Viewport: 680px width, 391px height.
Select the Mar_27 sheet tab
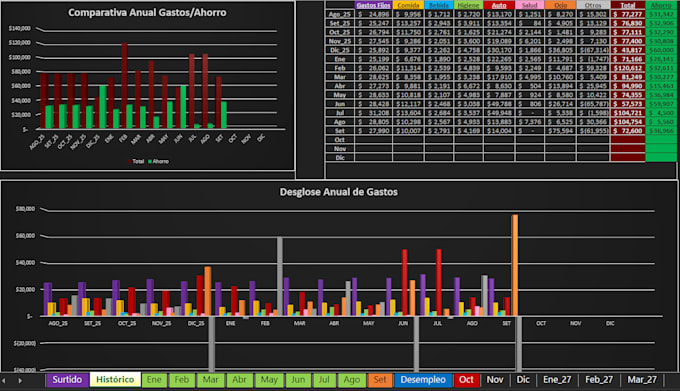coord(642,380)
